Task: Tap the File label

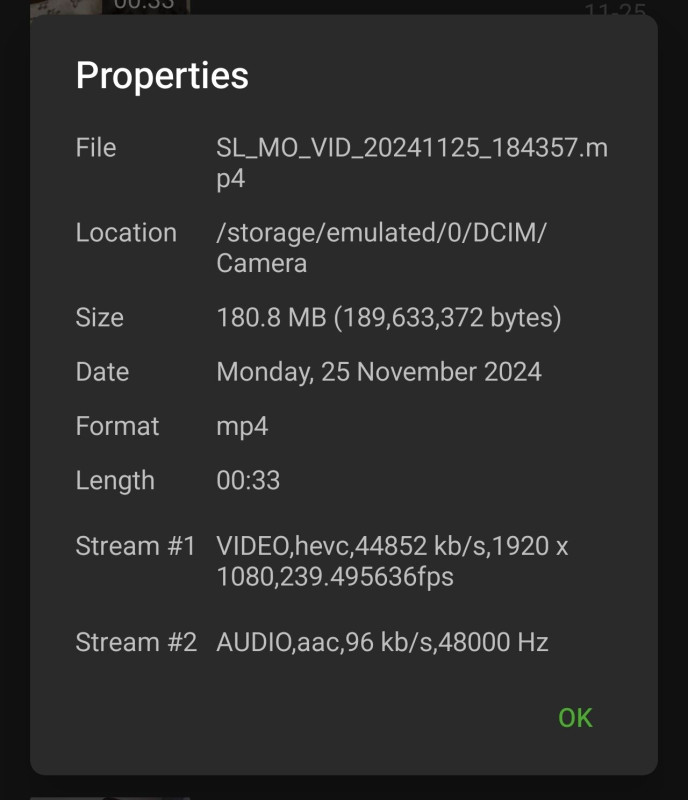Action: coord(96,148)
